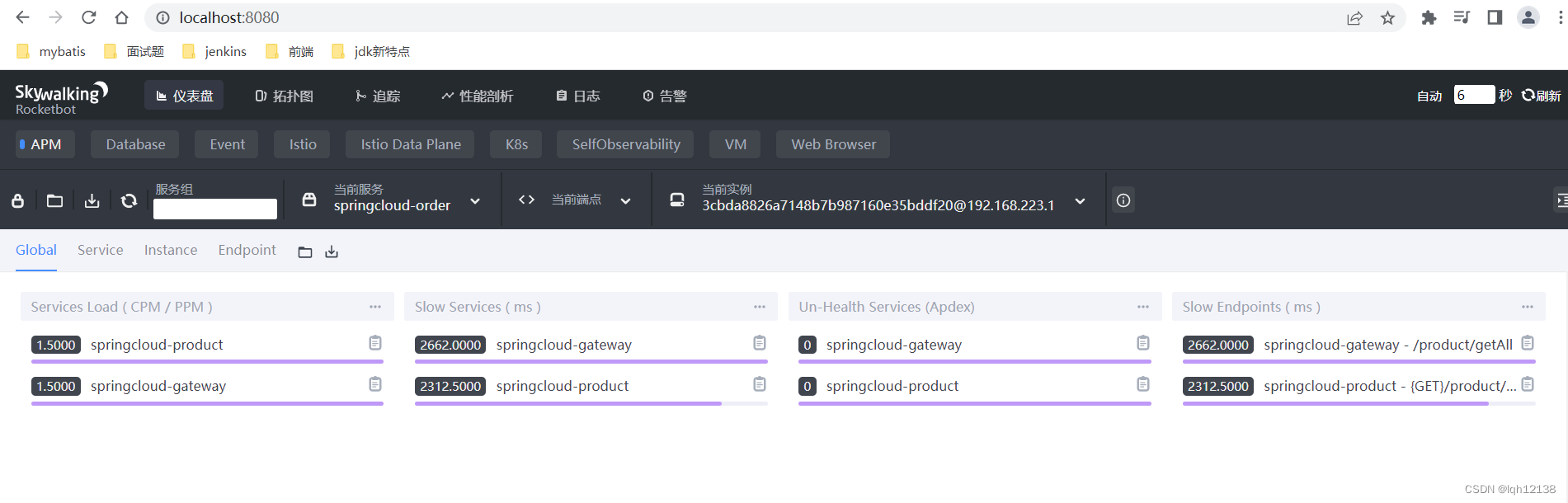Viewport: 1568px width, 503px height.
Task: Click the info circle icon beside the instance selector
Action: tap(1123, 200)
